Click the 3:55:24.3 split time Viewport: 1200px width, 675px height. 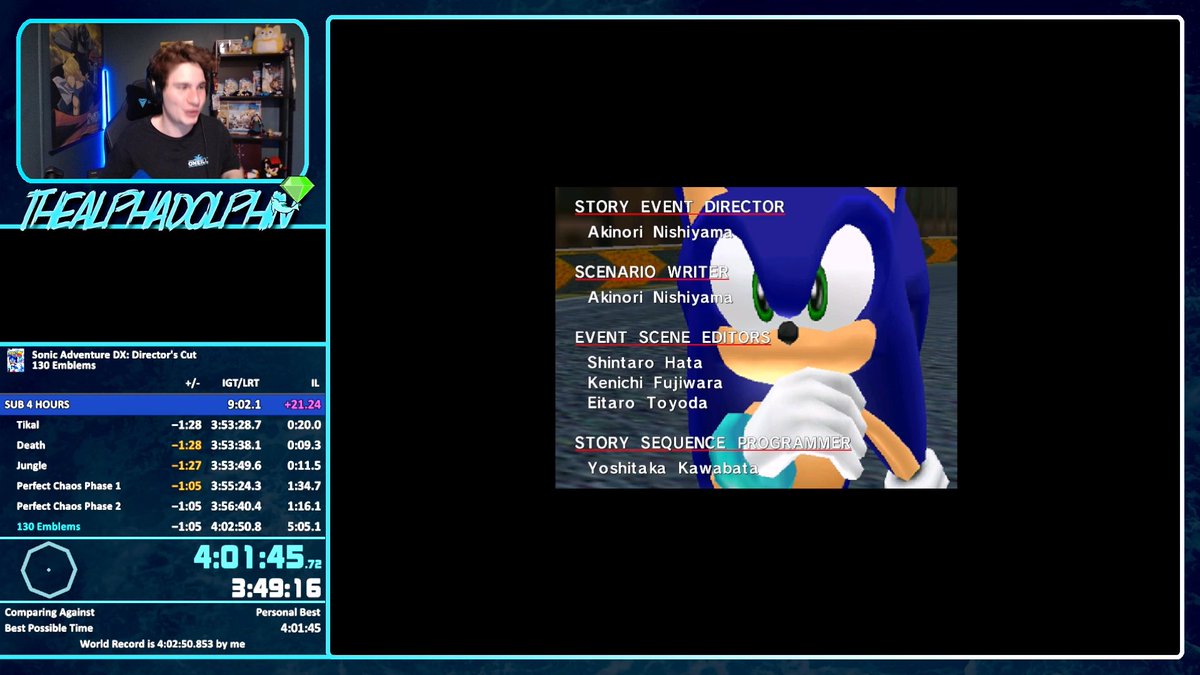pos(236,485)
